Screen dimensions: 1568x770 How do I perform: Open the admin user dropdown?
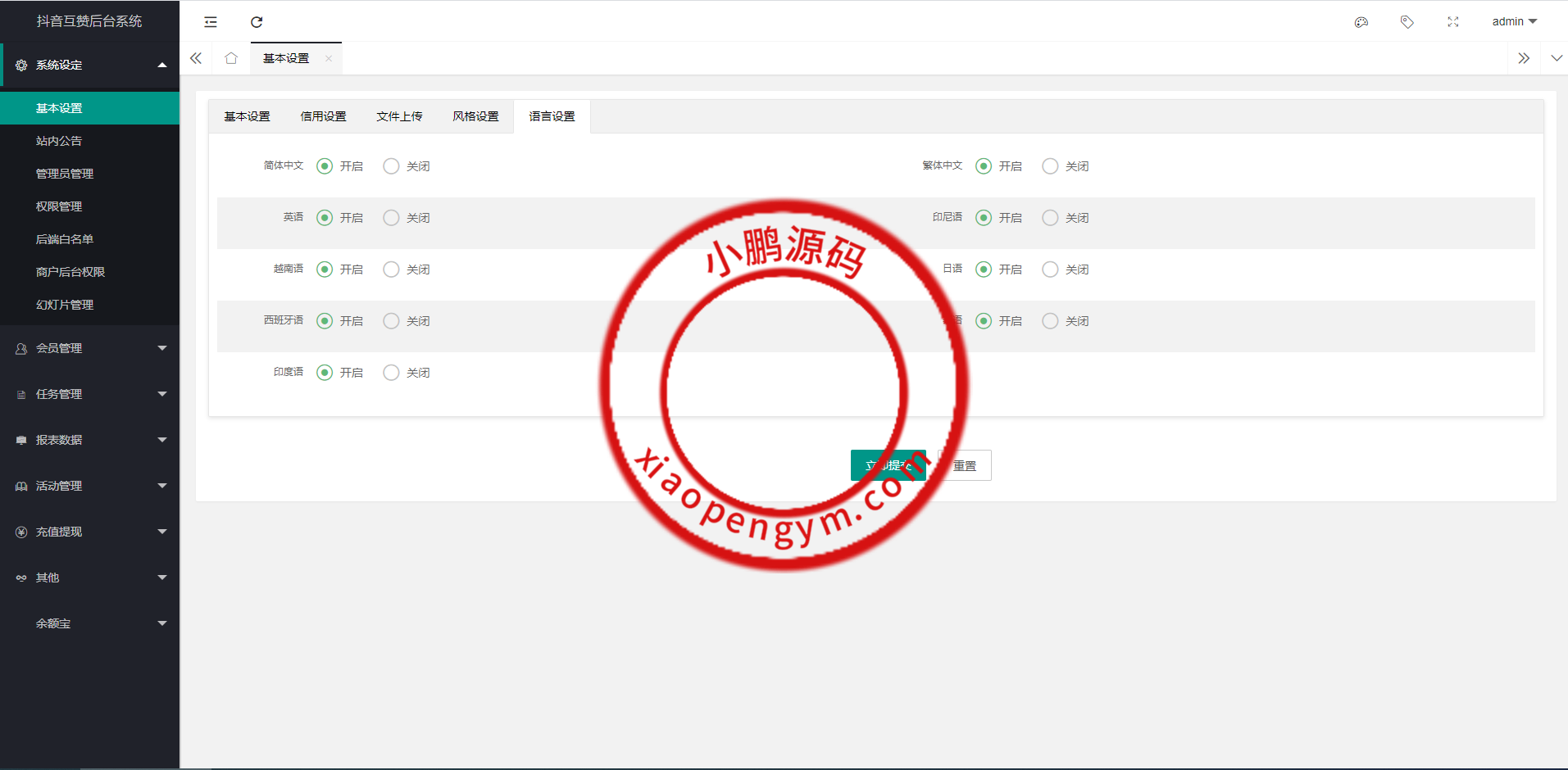1514,22
